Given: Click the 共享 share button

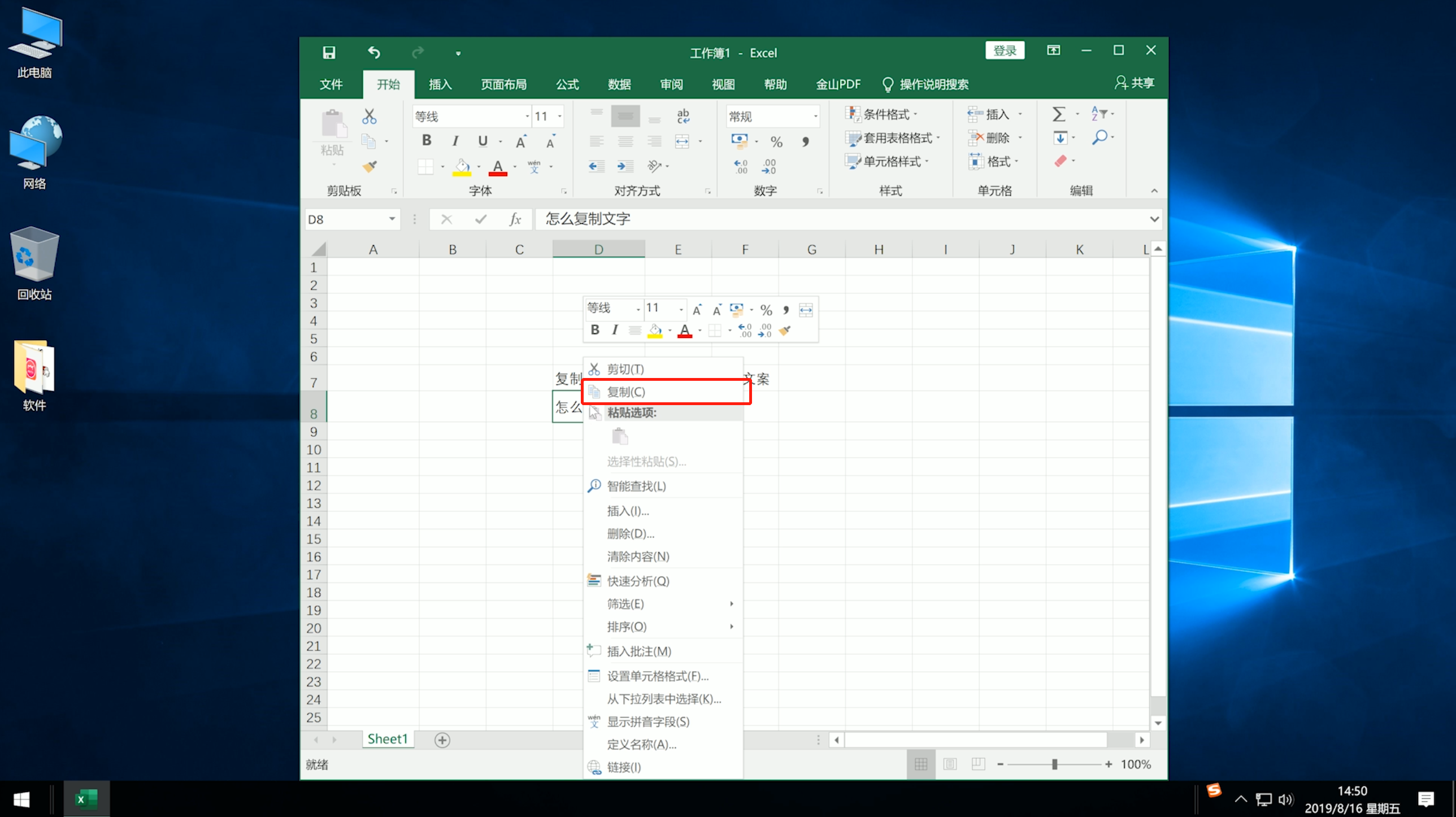Looking at the screenshot, I should [1134, 83].
